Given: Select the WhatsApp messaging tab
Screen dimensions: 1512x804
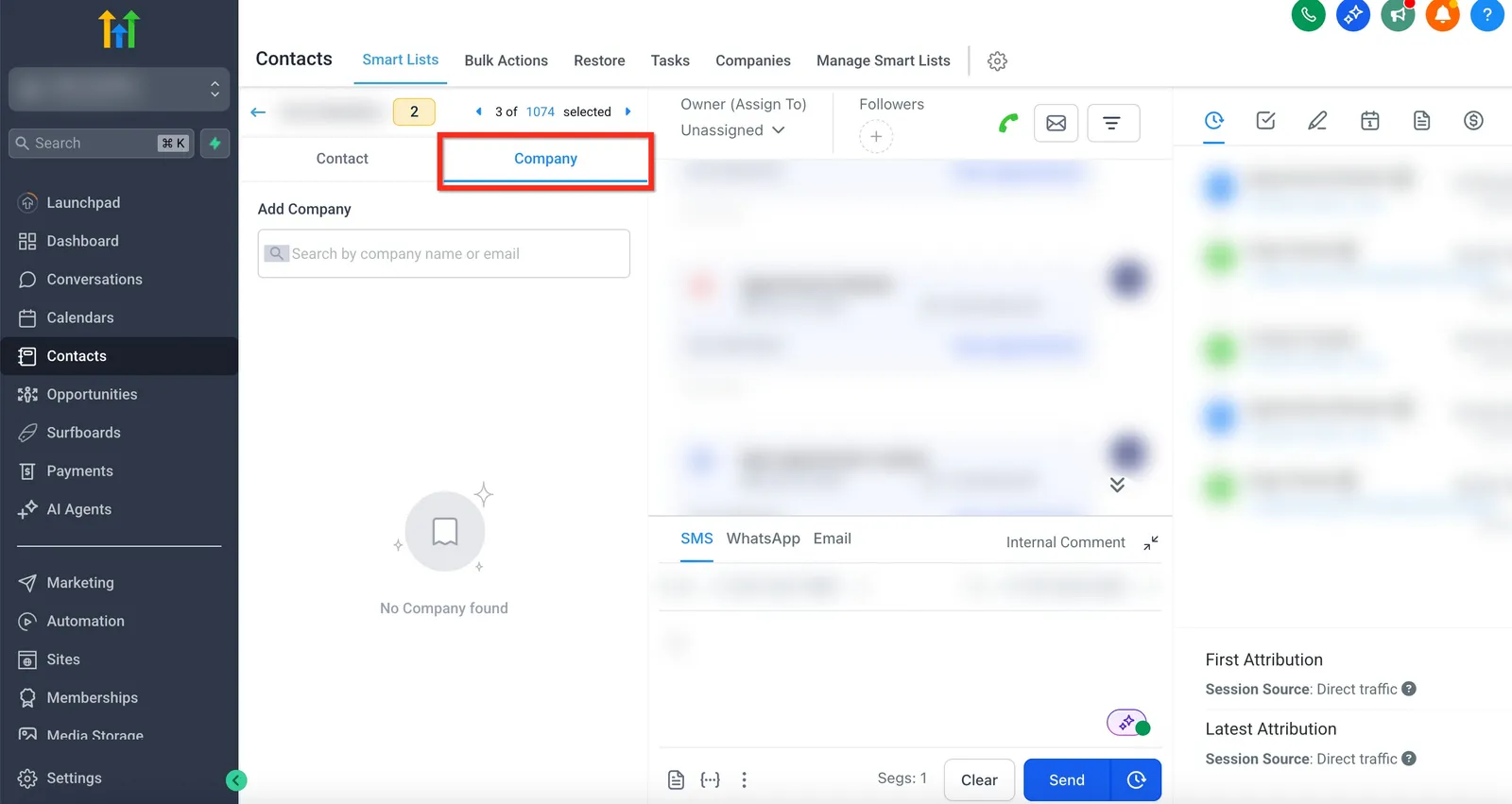Looking at the screenshot, I should (x=764, y=539).
